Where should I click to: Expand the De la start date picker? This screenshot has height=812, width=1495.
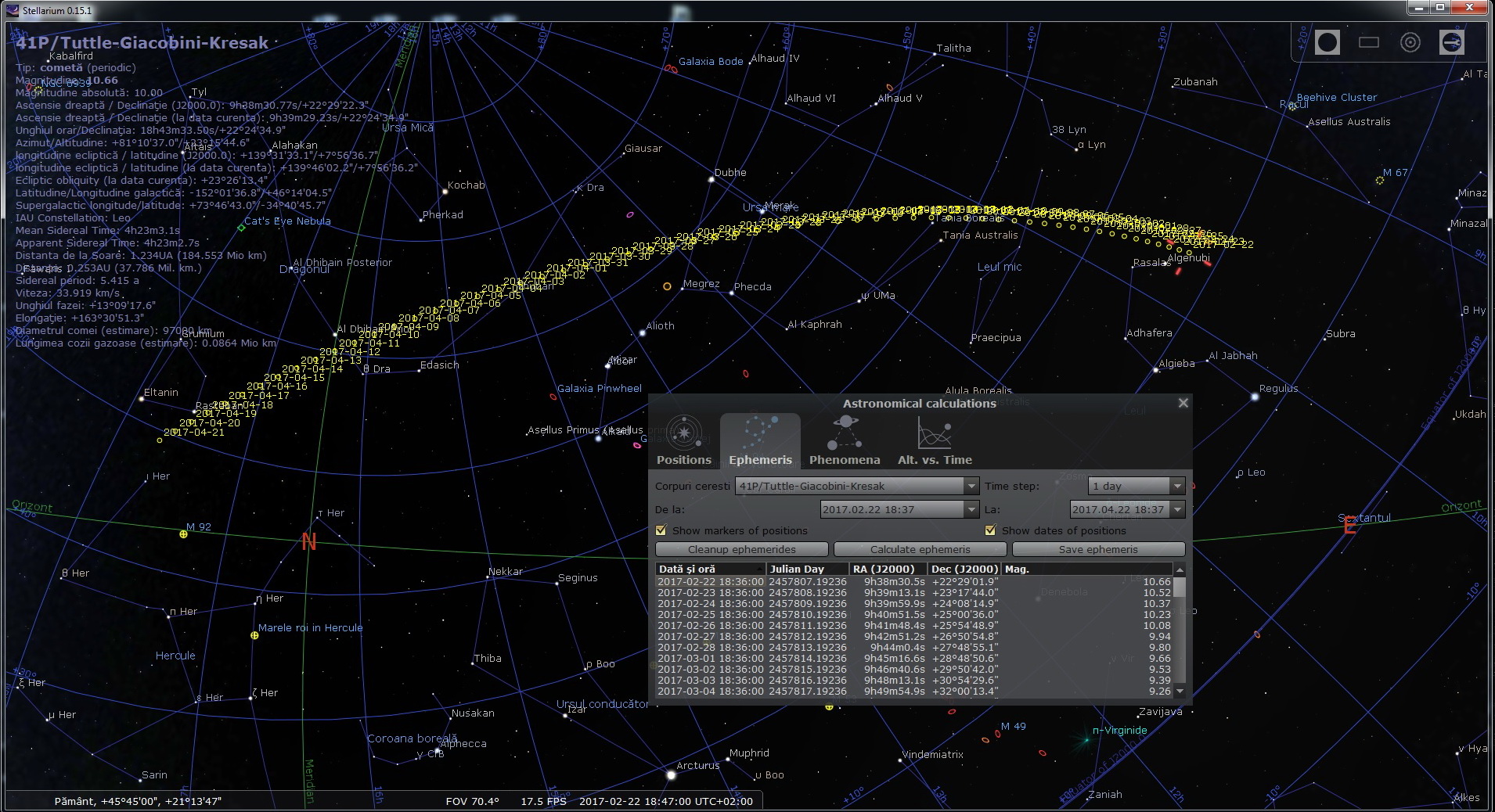[x=971, y=509]
